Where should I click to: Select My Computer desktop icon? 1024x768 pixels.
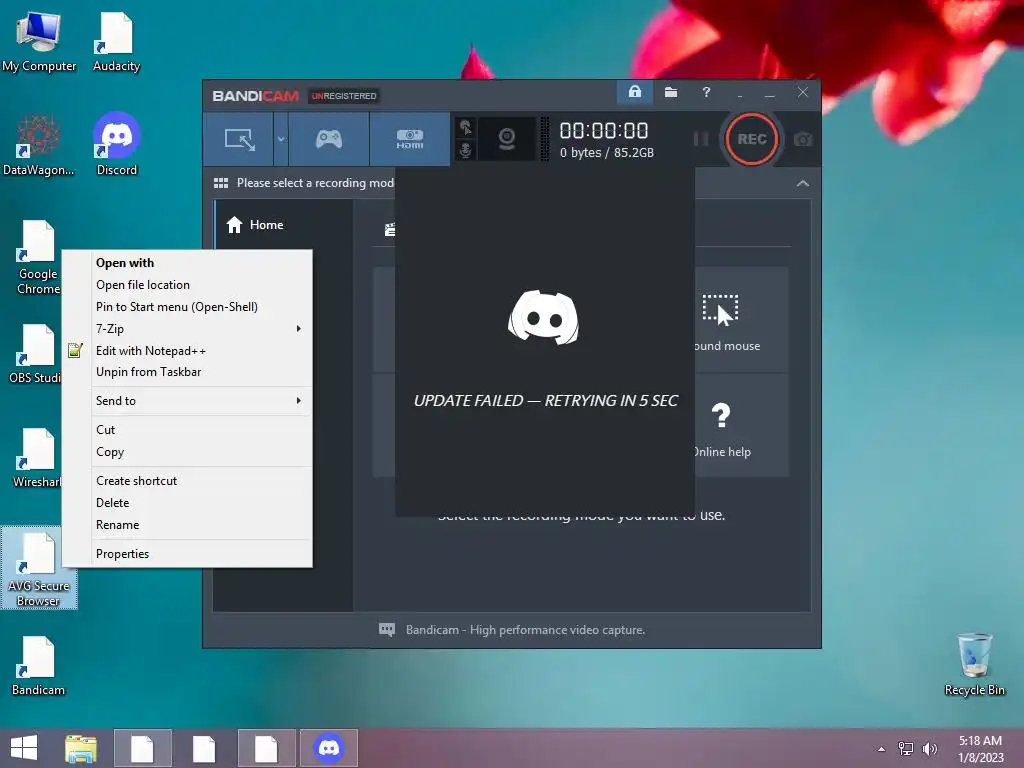pos(39,42)
